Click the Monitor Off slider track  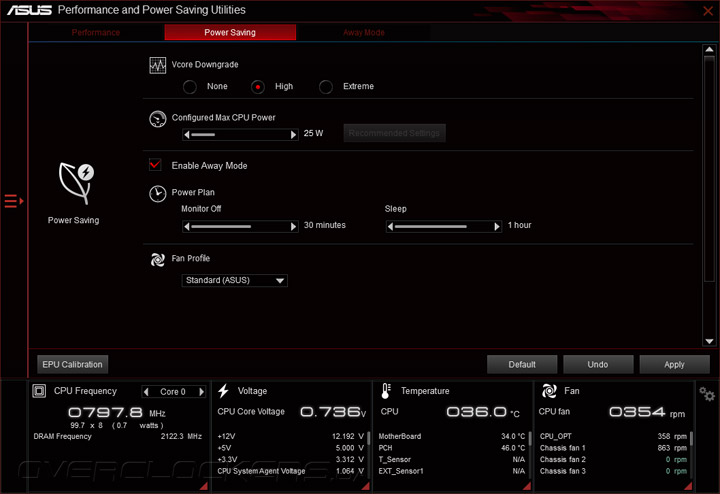[x=240, y=226]
